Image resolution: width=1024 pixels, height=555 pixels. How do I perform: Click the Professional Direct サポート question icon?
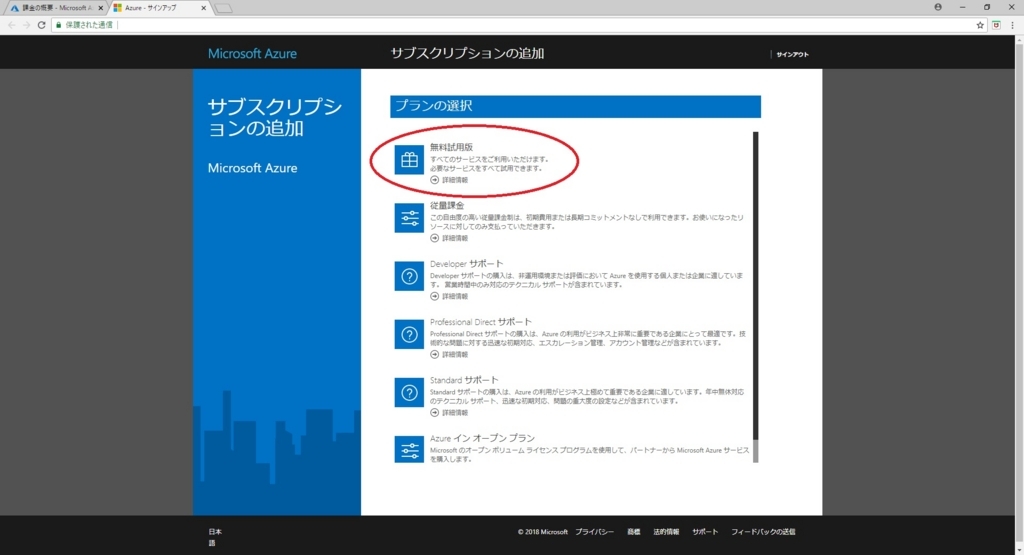coord(409,334)
